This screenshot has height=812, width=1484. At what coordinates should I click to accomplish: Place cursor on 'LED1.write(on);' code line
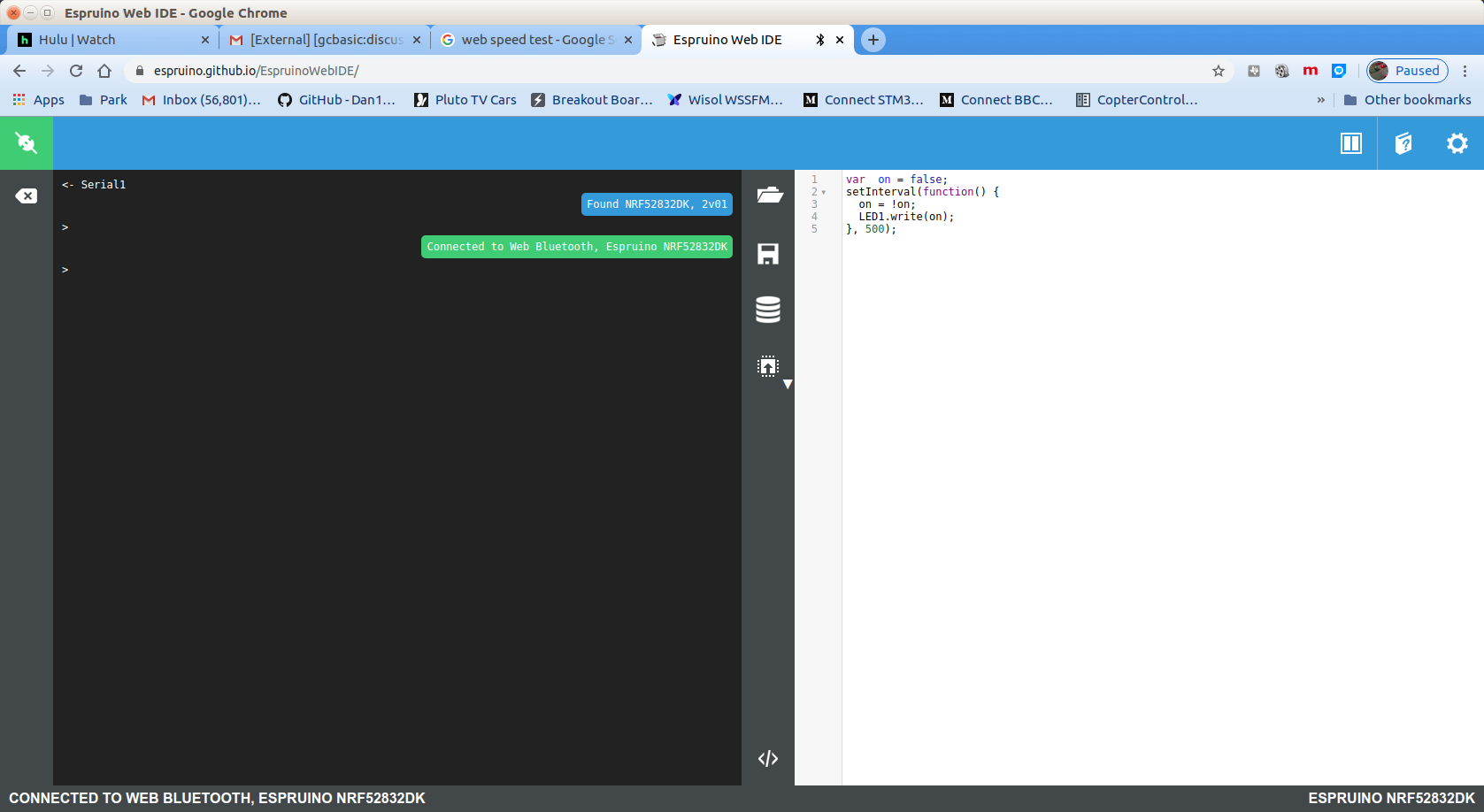click(906, 217)
